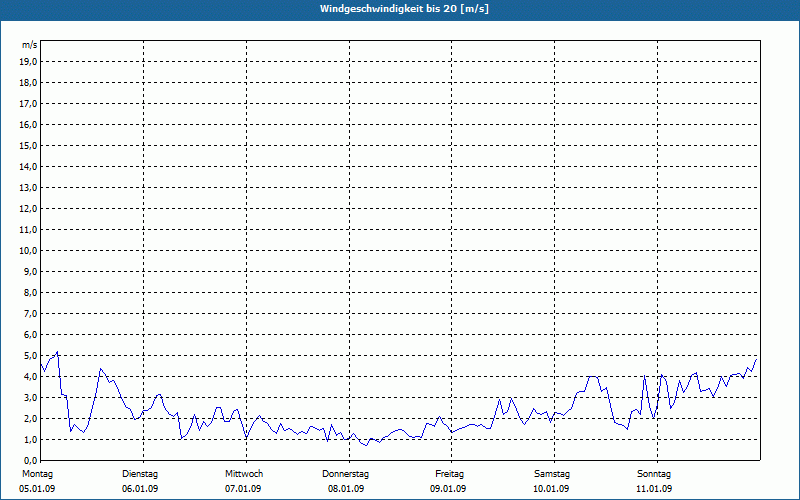Select the 10,0 y-axis label
Viewport: 800px width, 500px height.
(28, 251)
